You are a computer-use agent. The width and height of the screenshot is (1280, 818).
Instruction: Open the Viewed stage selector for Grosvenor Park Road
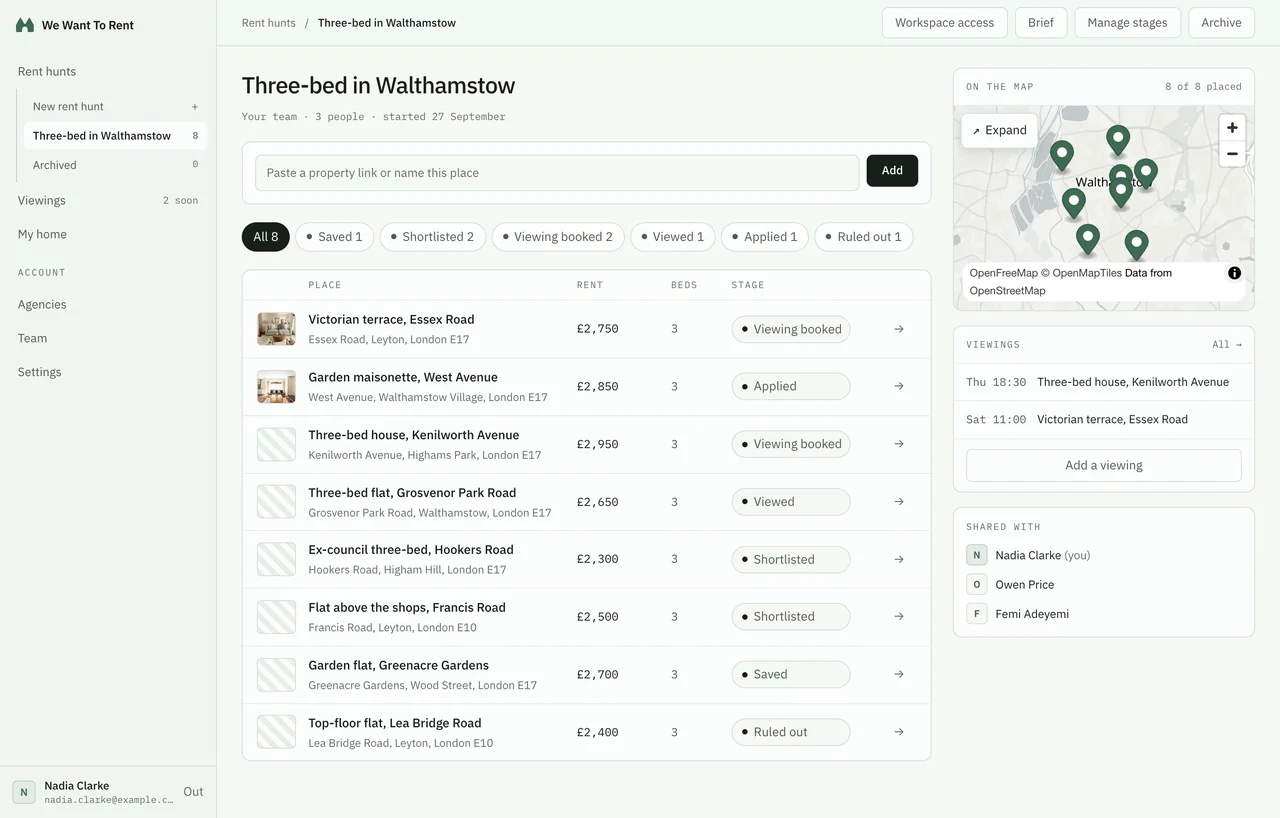click(791, 502)
